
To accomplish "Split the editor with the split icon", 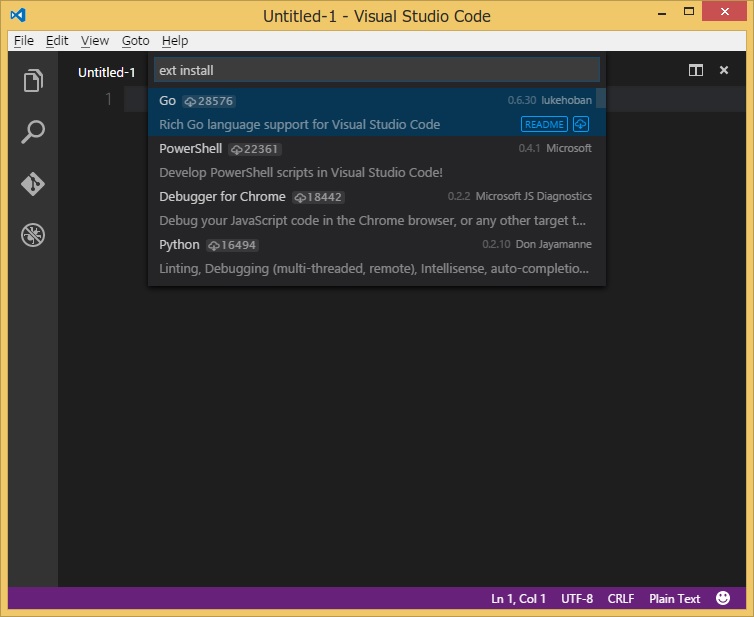I will tap(695, 70).
